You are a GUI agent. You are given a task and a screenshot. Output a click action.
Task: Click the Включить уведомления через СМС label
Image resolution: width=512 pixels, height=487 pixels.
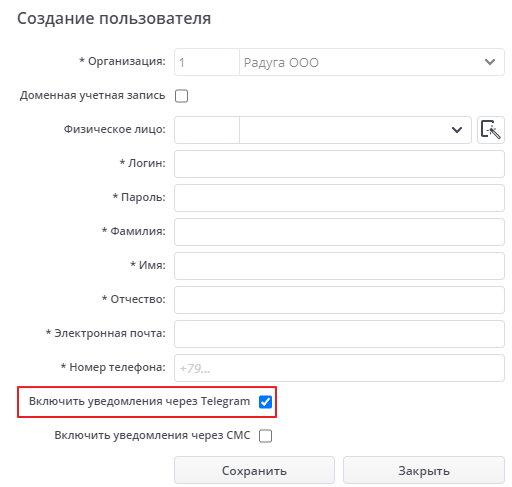click(152, 435)
